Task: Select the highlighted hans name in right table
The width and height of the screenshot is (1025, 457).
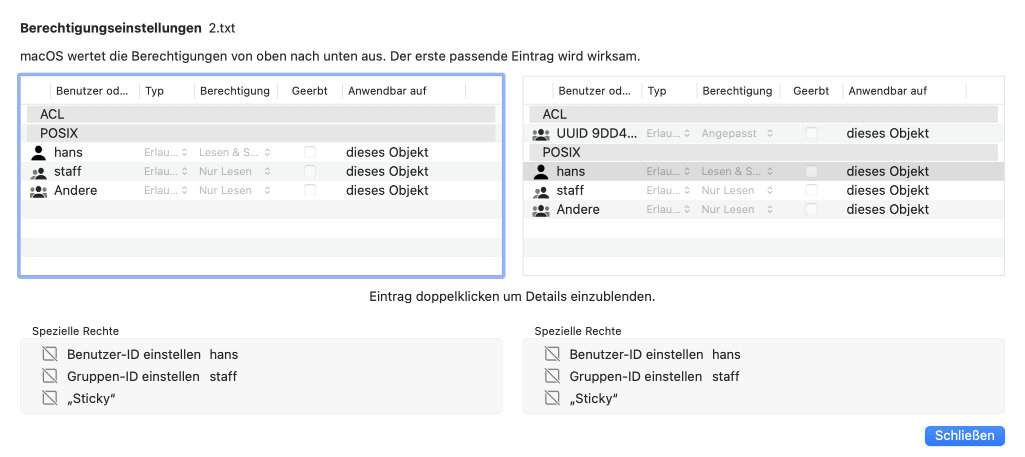Action: click(571, 171)
